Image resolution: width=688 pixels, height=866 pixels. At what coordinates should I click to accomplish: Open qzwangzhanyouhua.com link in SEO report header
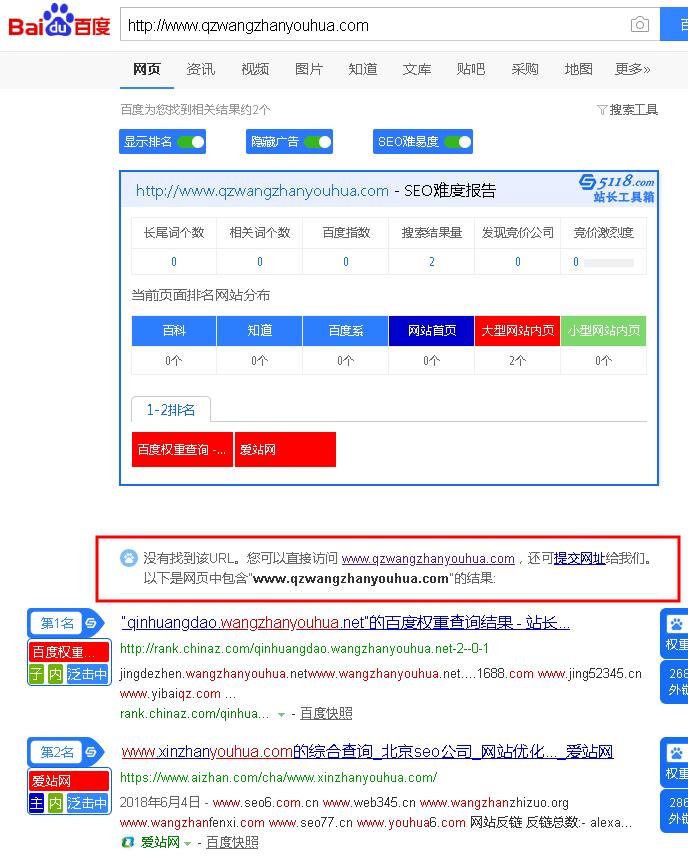[262, 191]
